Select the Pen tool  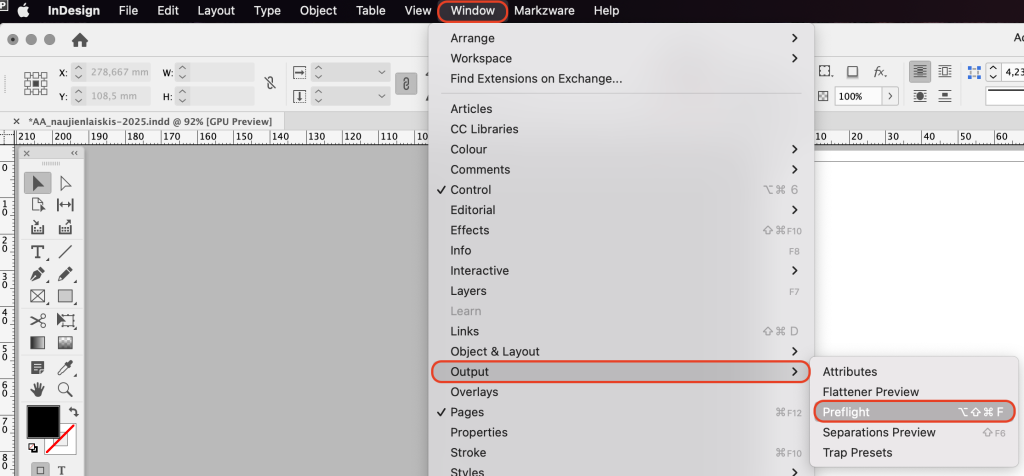click(38, 274)
